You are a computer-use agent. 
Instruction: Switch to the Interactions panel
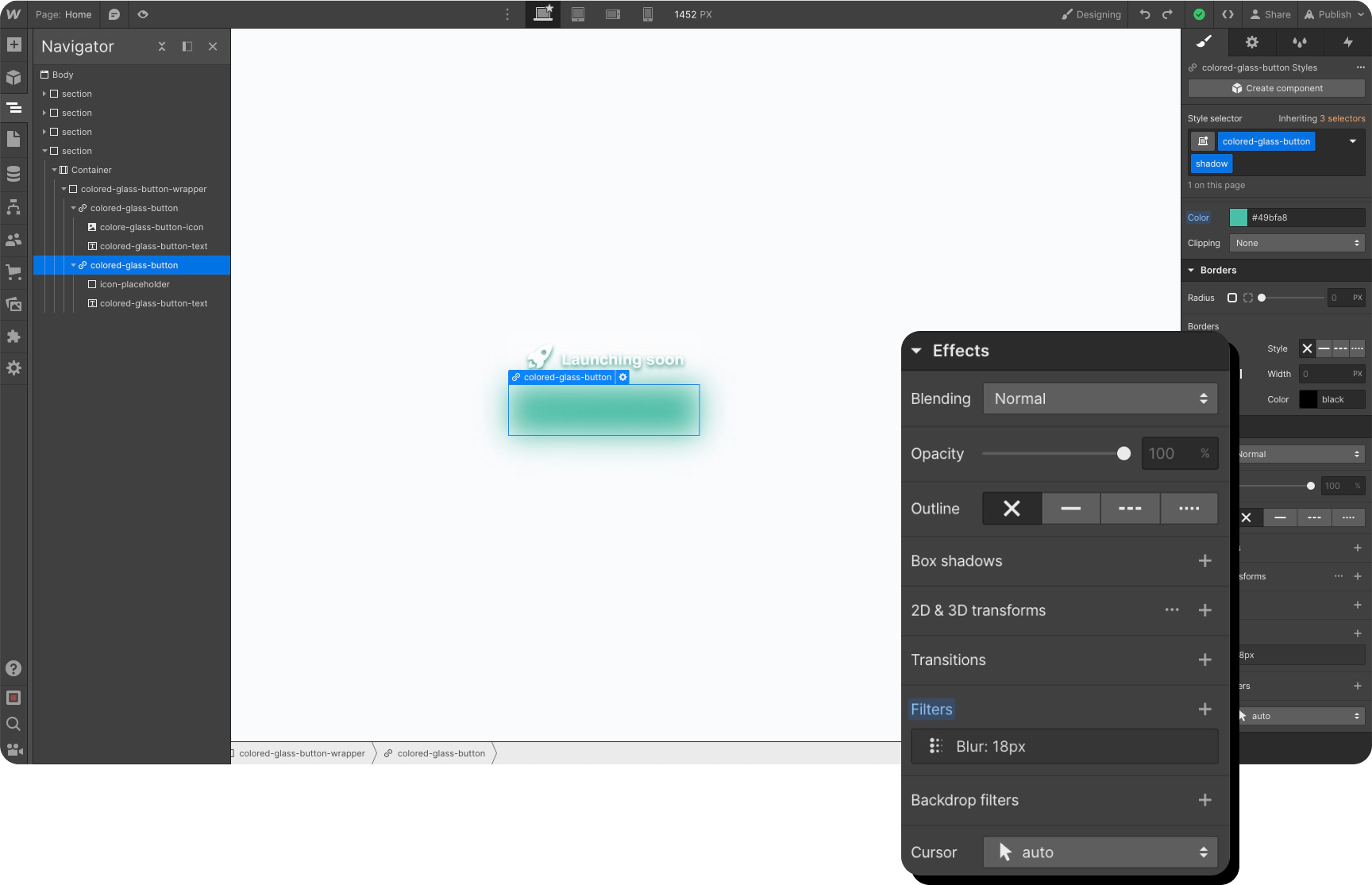(1347, 42)
